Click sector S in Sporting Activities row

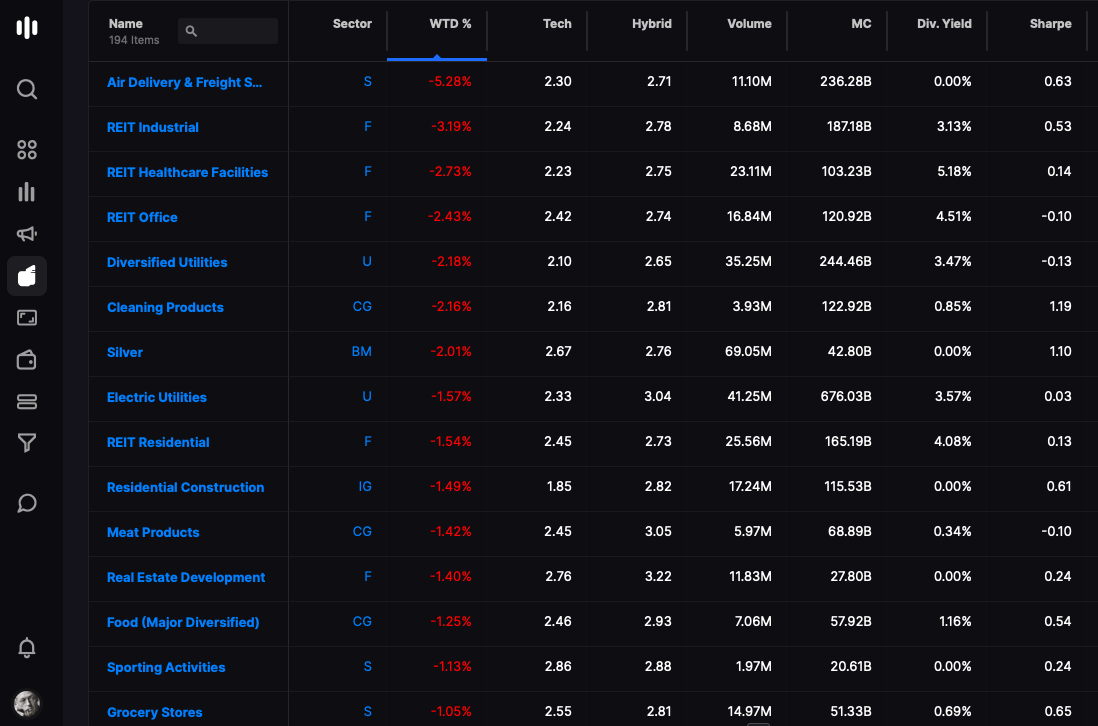(x=367, y=666)
